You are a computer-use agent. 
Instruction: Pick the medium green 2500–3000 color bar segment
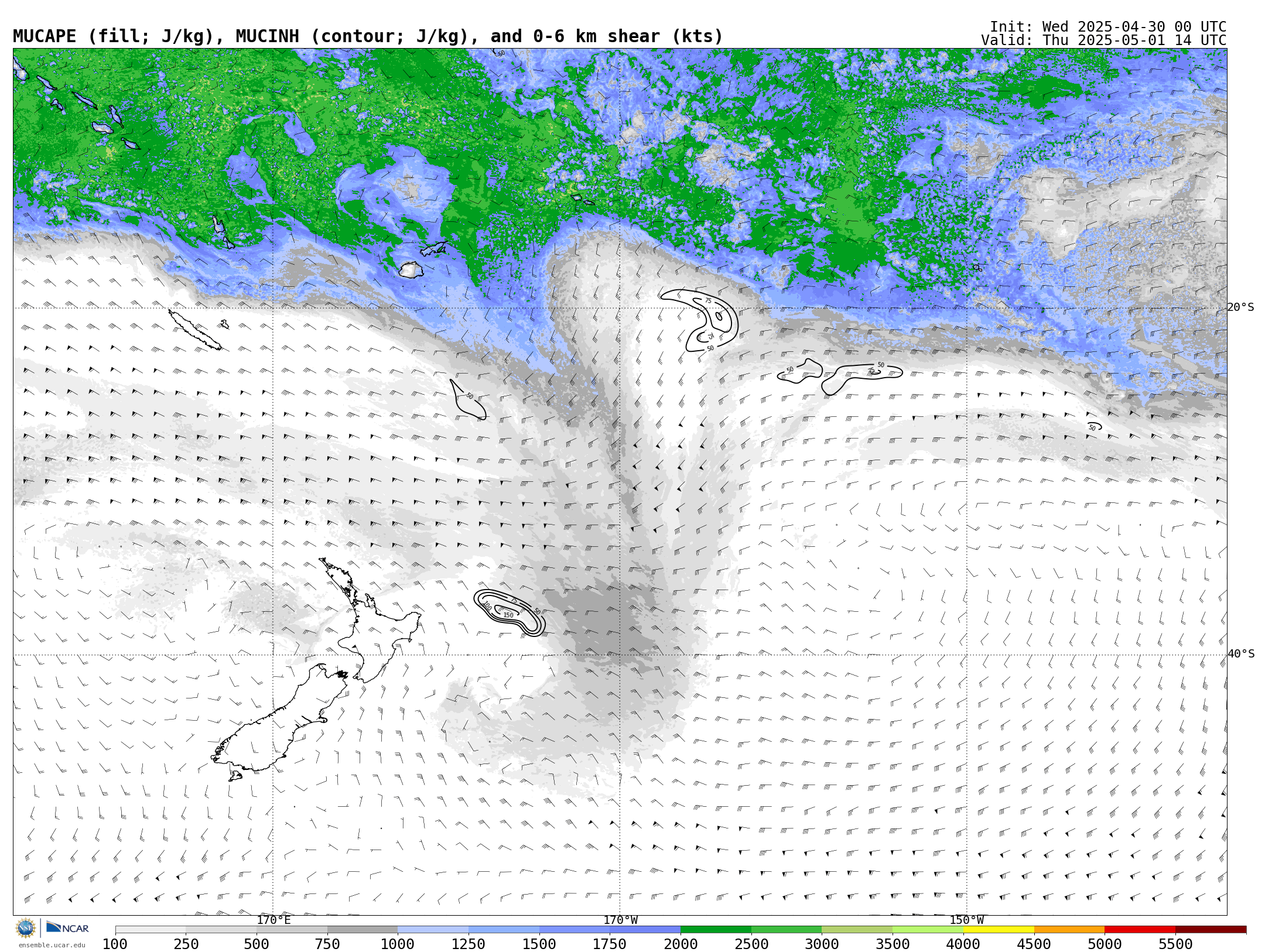787,929
